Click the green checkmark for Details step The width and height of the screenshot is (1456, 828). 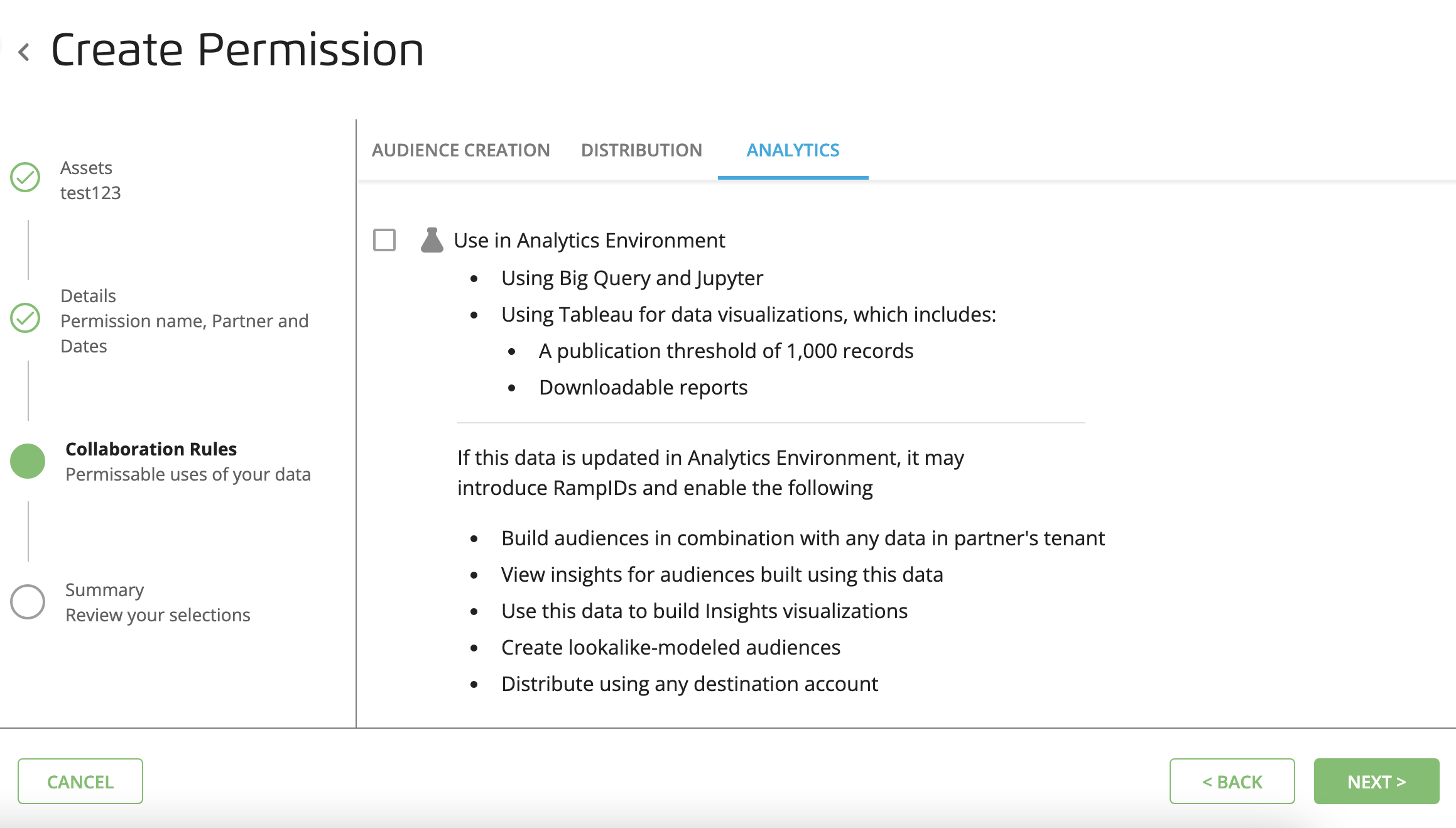[x=25, y=318]
